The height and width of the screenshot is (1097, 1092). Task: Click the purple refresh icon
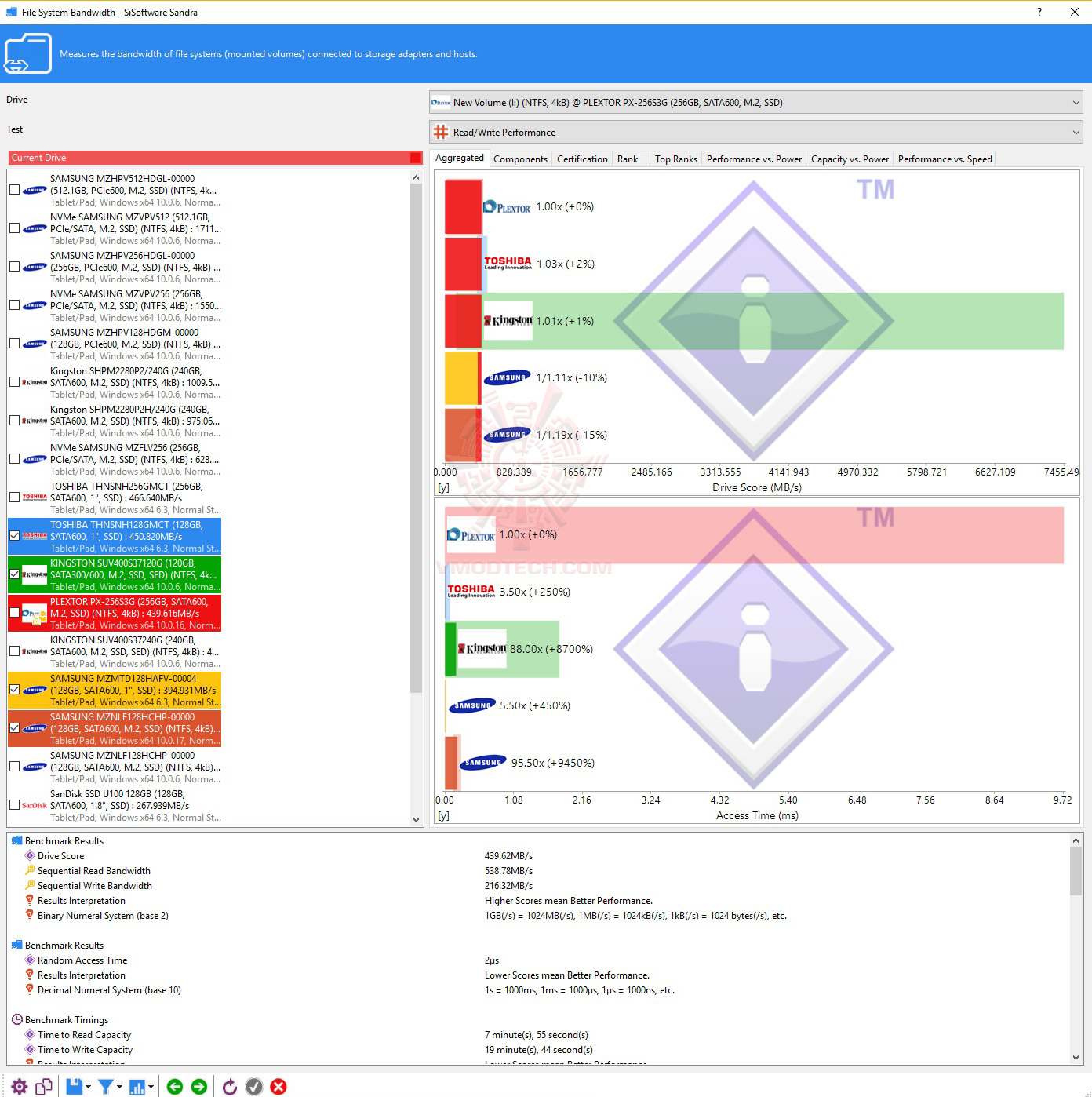(229, 1086)
